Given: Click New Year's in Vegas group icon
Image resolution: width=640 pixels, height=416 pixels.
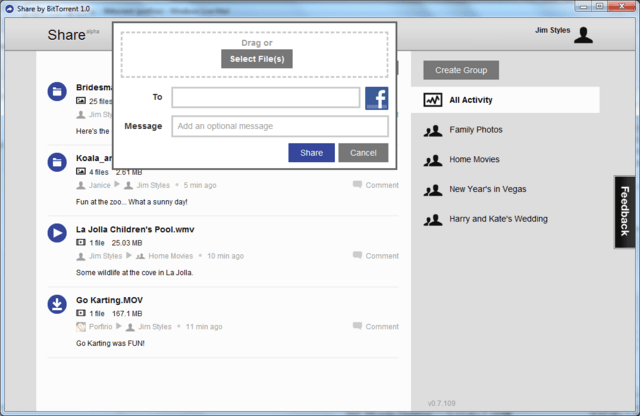Looking at the screenshot, I should [433, 190].
